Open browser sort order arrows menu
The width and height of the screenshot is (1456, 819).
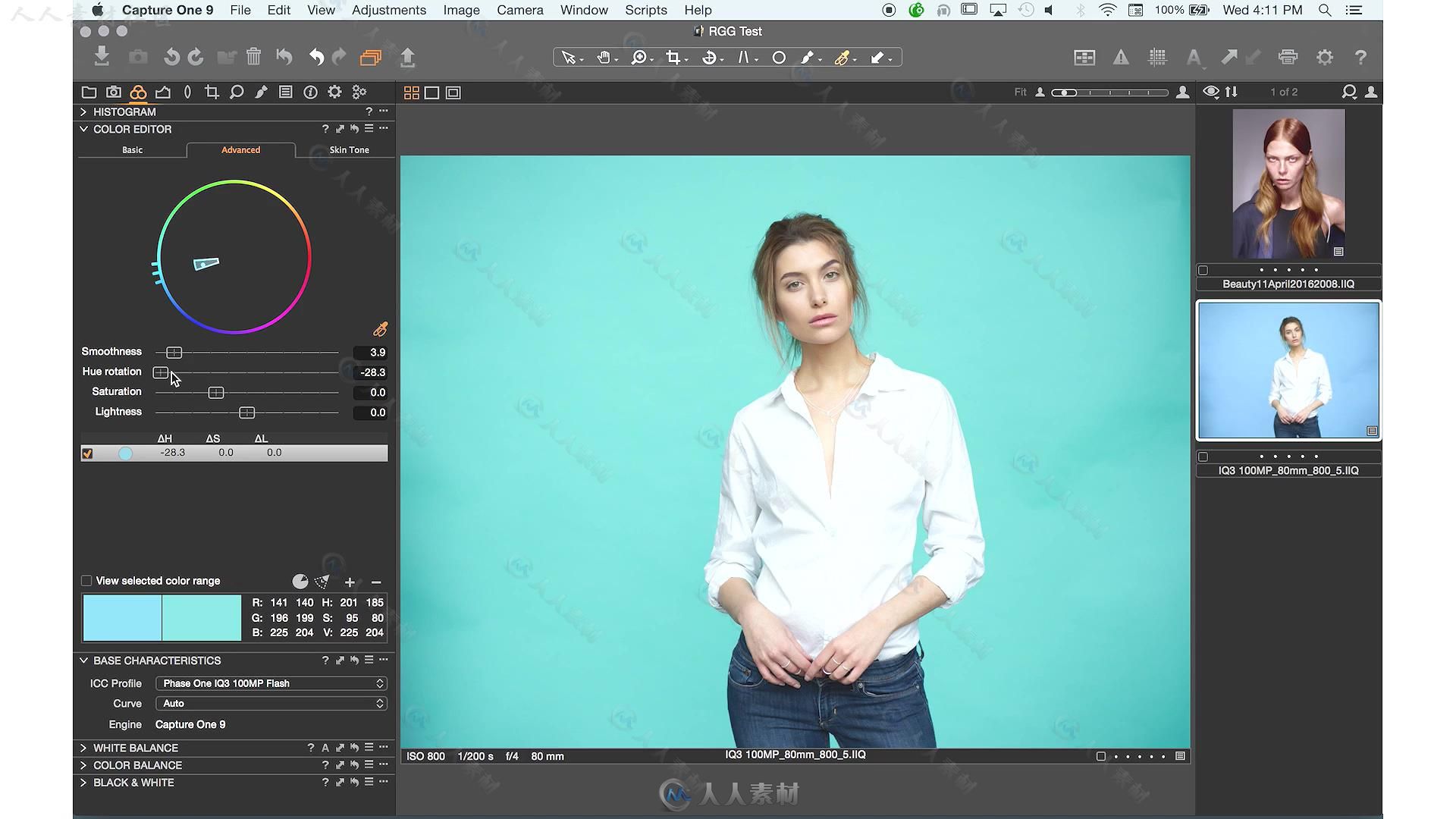[x=1232, y=92]
